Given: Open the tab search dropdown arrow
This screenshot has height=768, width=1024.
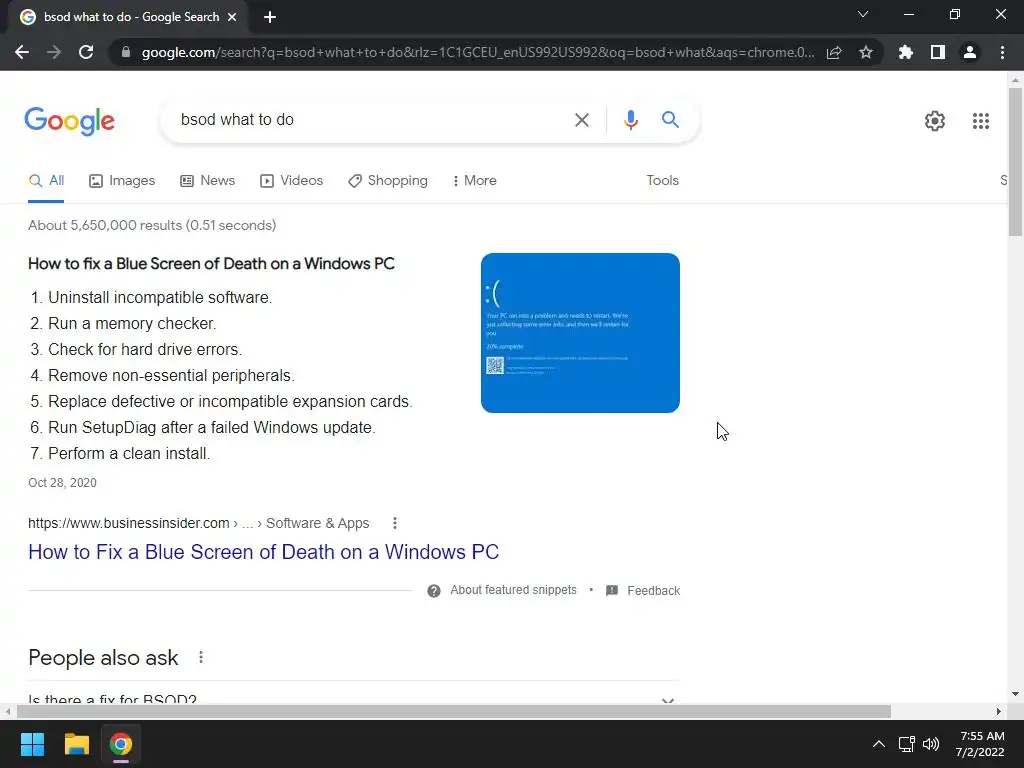Looking at the screenshot, I should [x=863, y=14].
